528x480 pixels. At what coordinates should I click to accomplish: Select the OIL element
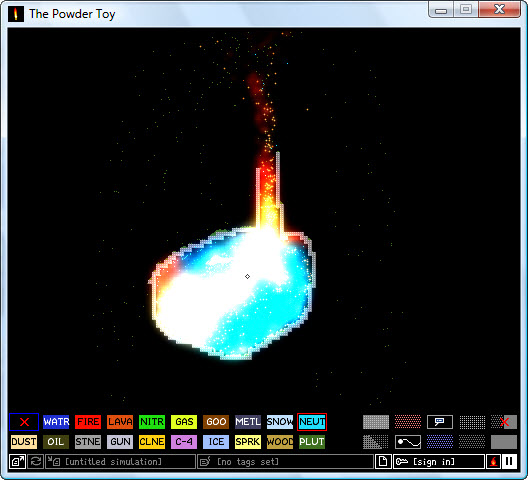tap(56, 442)
